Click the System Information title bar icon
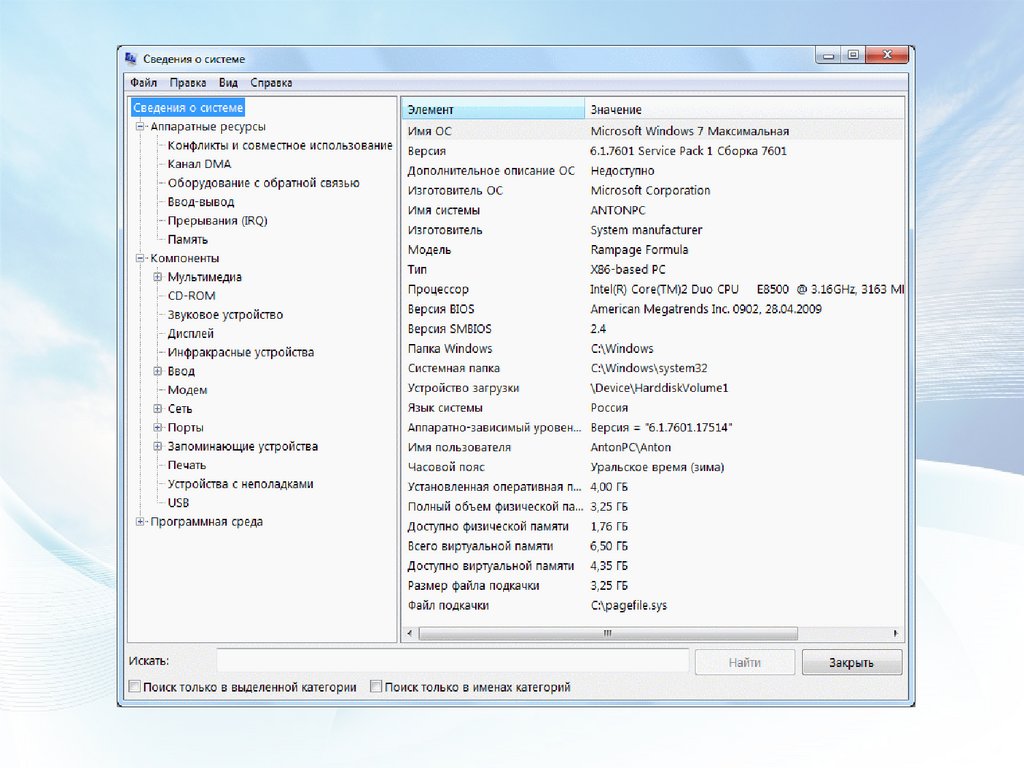Image resolution: width=1024 pixels, height=768 pixels. 131,59
